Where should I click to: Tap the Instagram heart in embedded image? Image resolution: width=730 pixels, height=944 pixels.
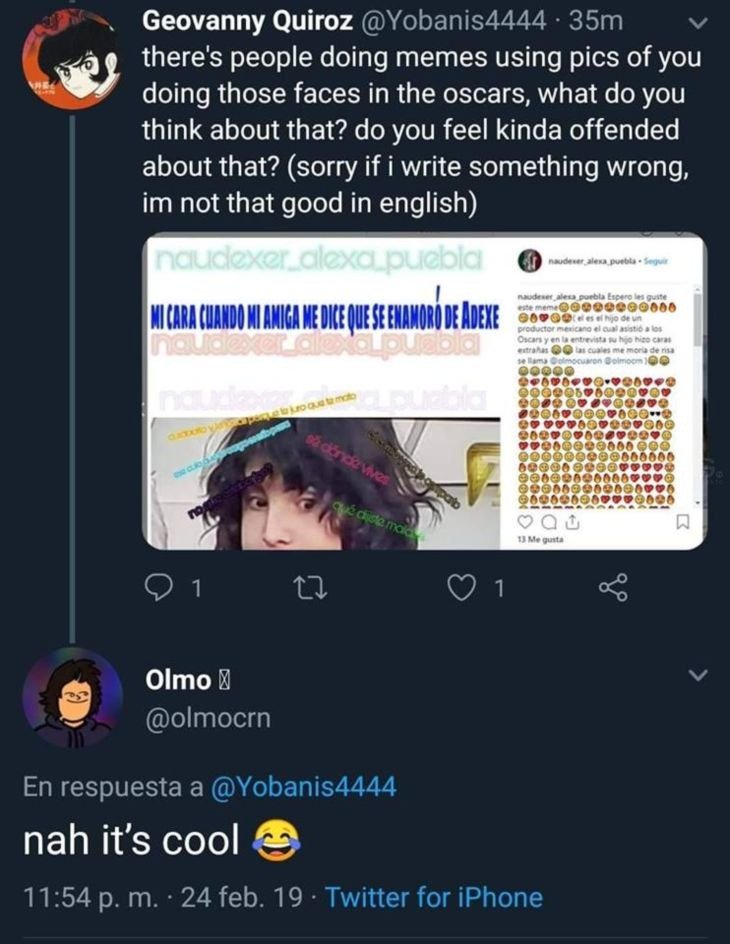(527, 521)
